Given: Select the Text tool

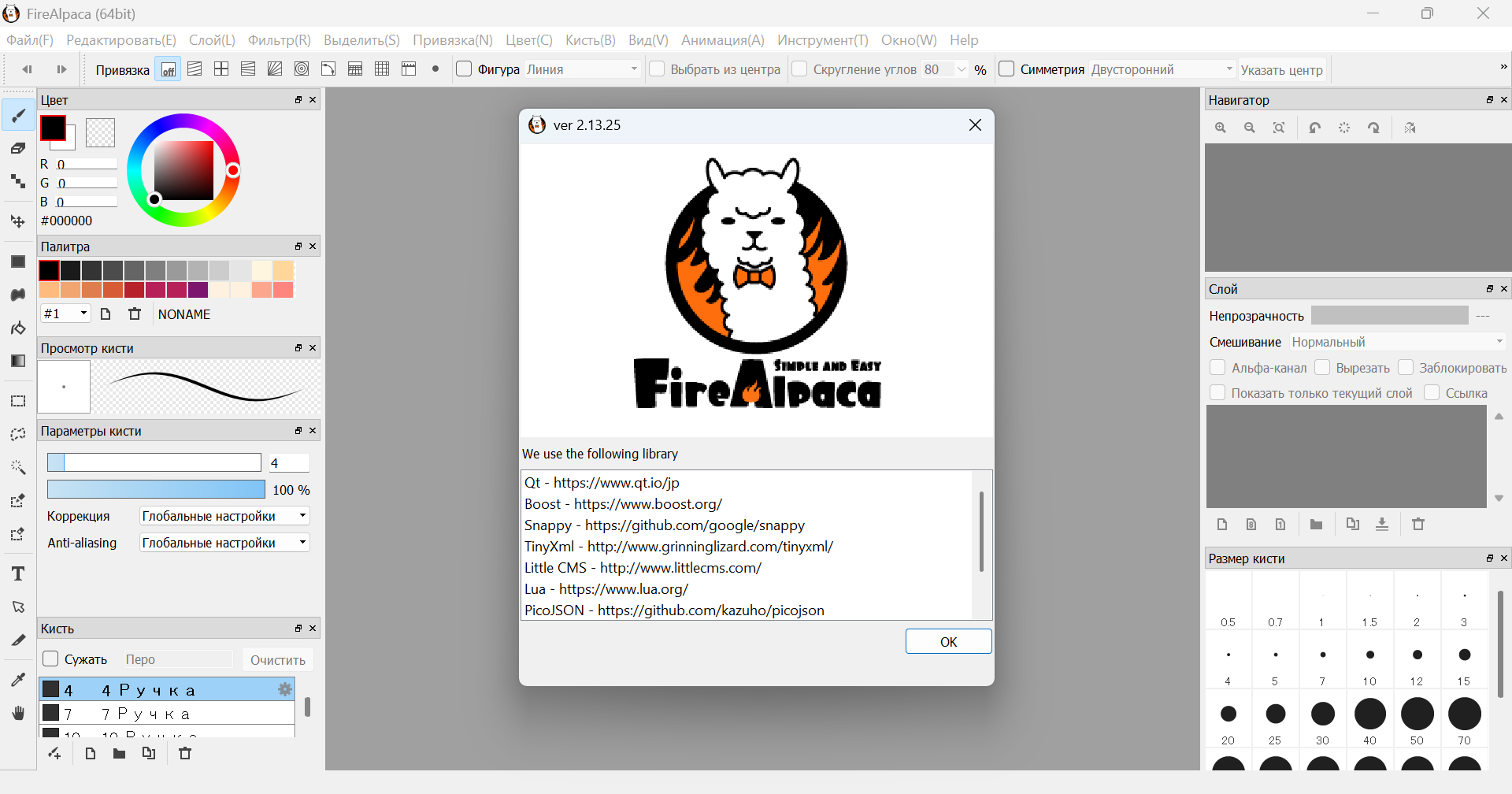Looking at the screenshot, I should pyautogui.click(x=18, y=574).
